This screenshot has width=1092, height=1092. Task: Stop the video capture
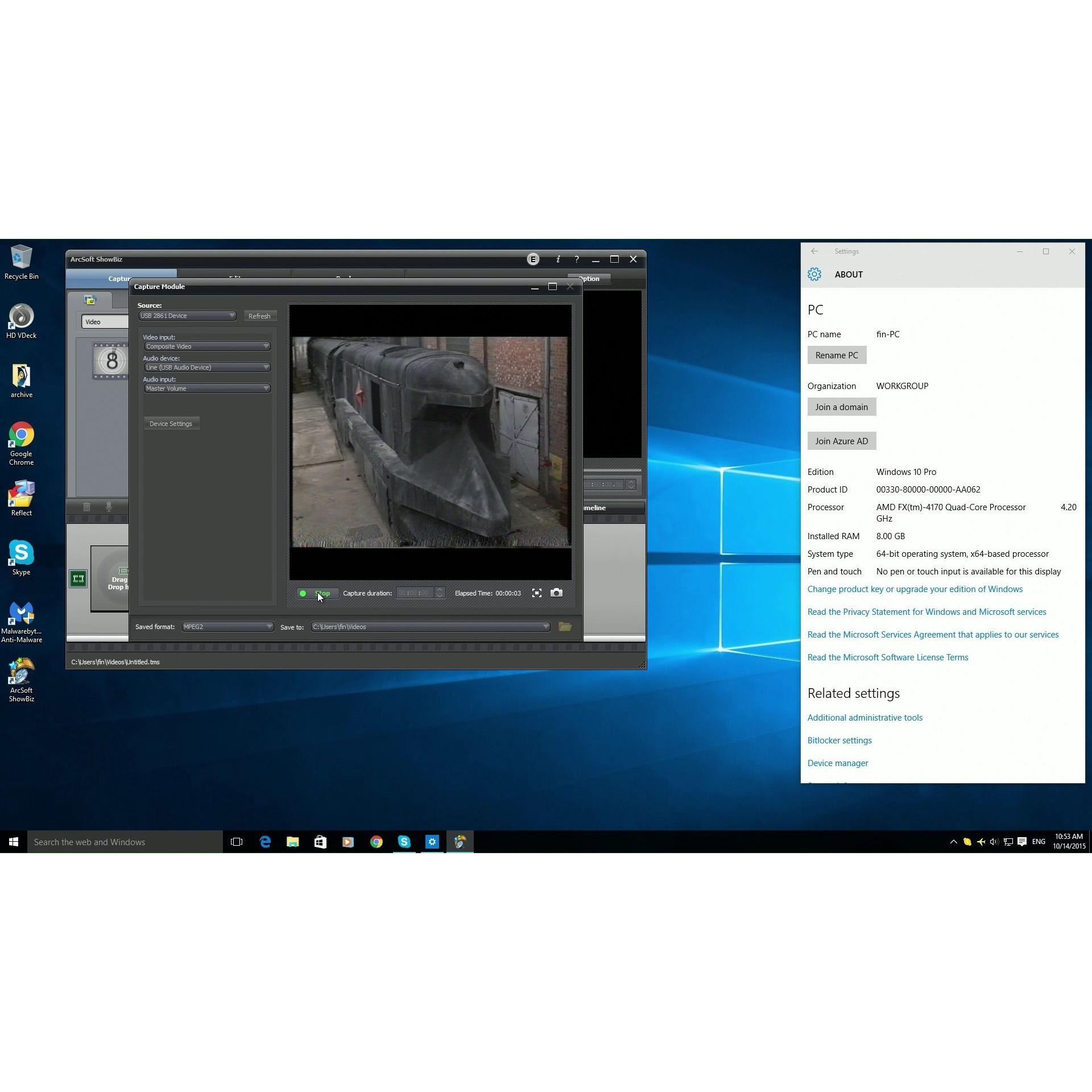click(x=317, y=593)
